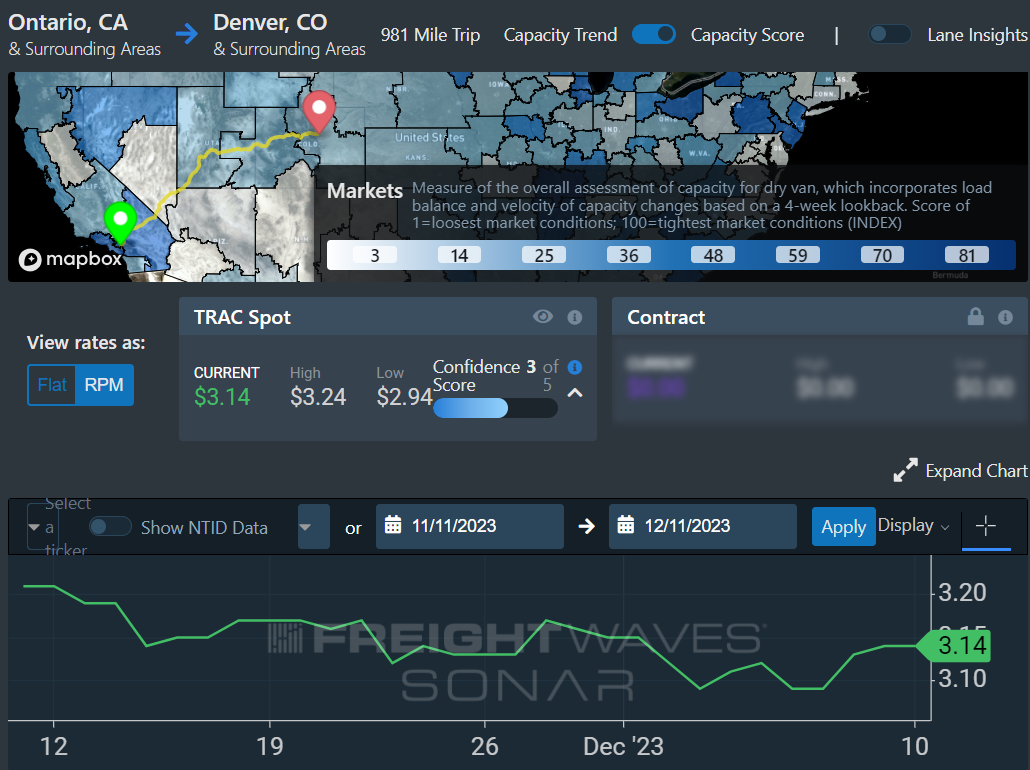Enable Show NTID Data toggle

tap(110, 527)
